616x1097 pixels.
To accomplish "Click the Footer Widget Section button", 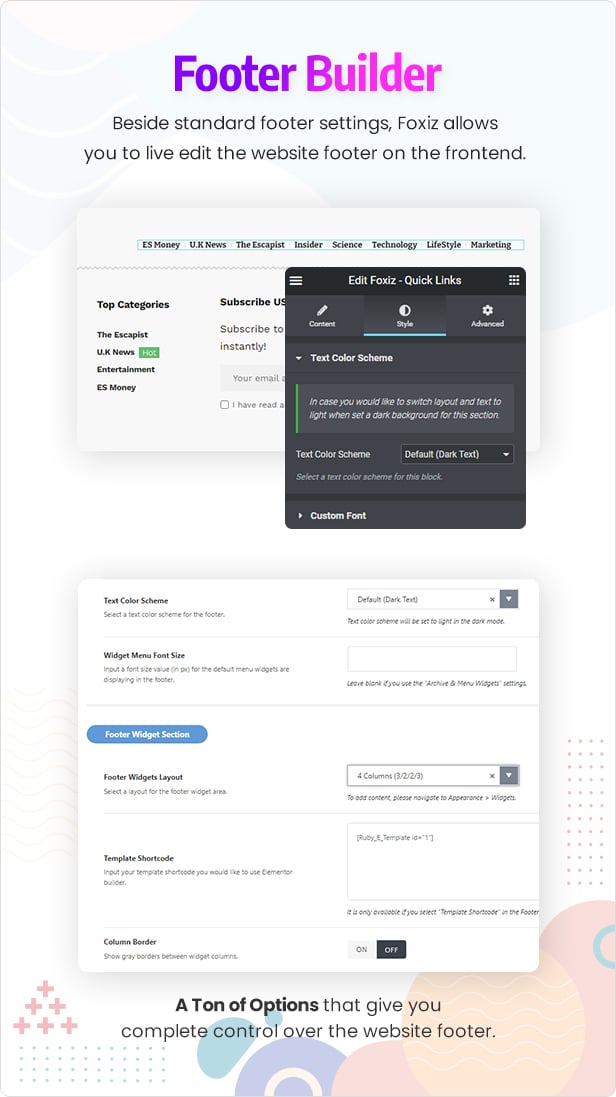I will point(147,734).
